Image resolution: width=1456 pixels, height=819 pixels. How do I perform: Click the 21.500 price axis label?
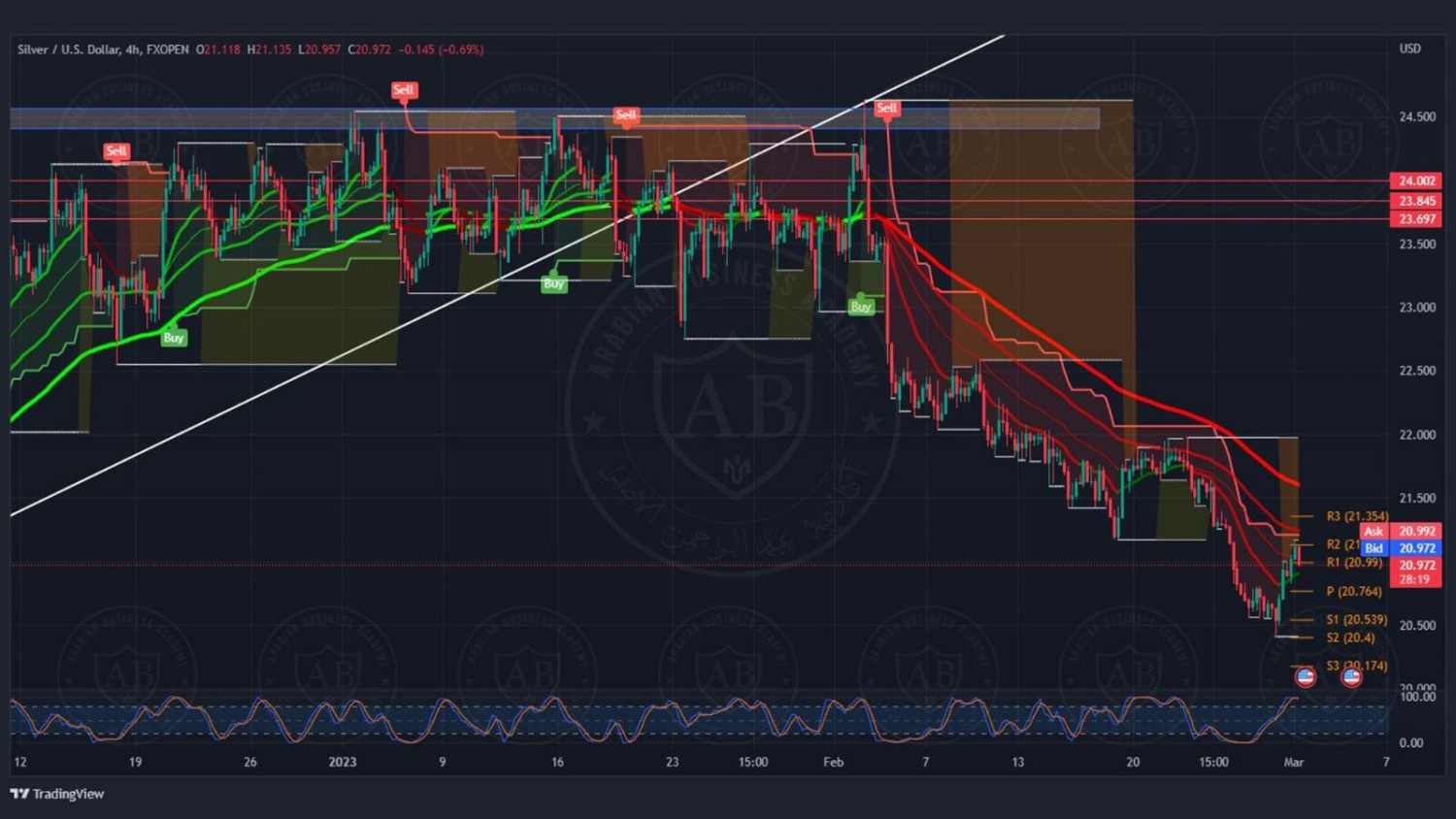[1417, 498]
